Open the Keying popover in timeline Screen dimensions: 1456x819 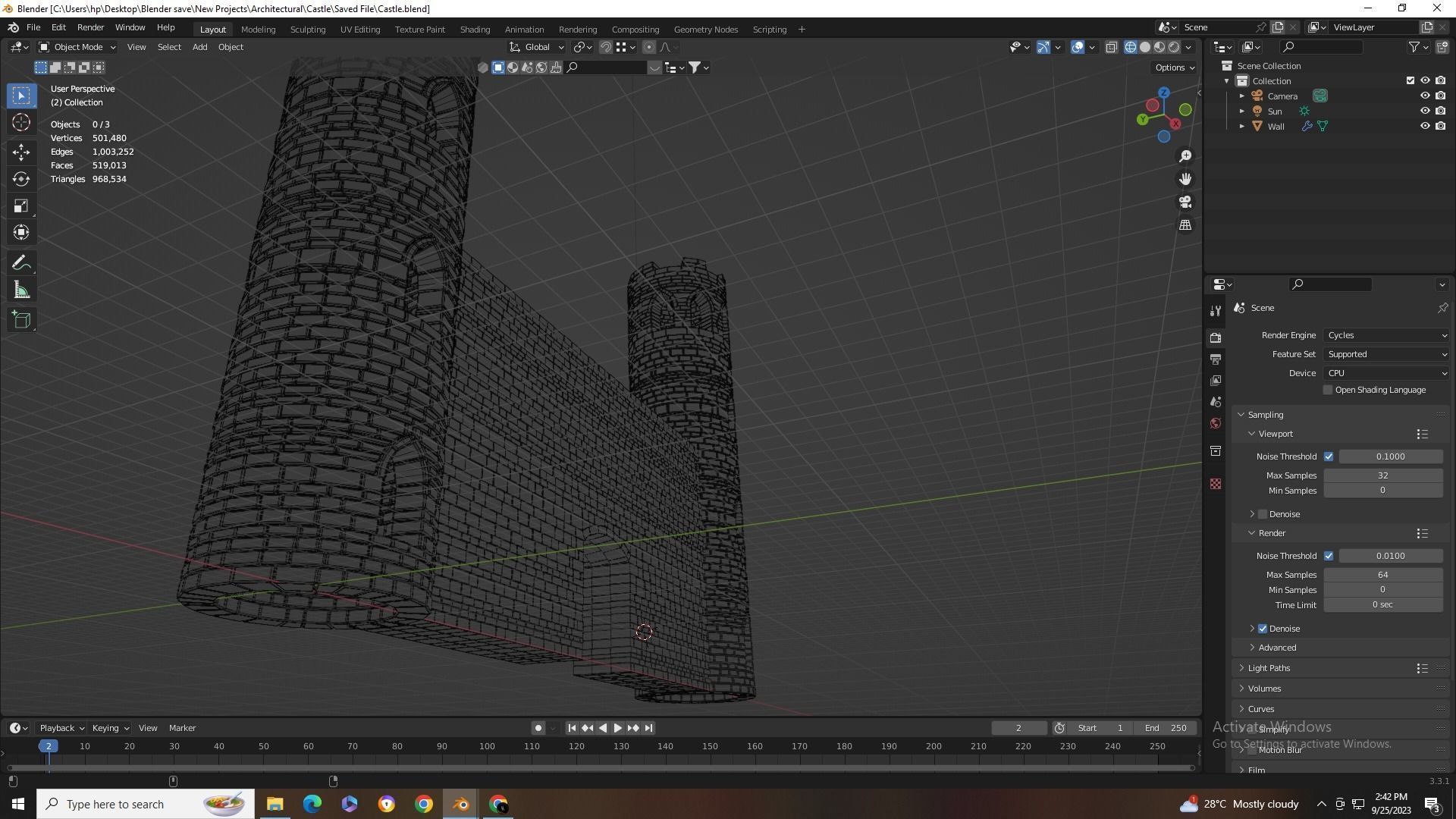(110, 728)
